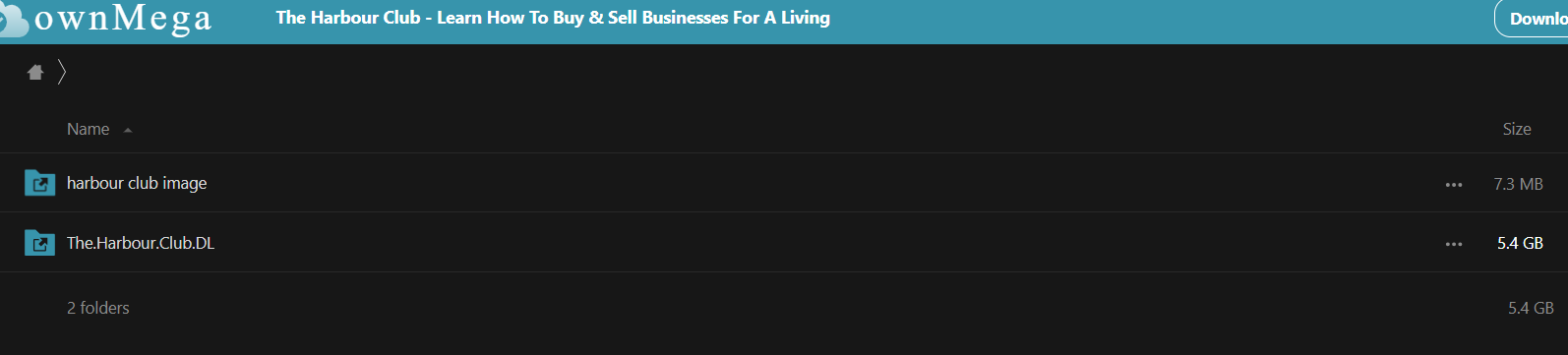The width and height of the screenshot is (1568, 355).
Task: Click The Harbour Club share title
Action: [x=553, y=18]
